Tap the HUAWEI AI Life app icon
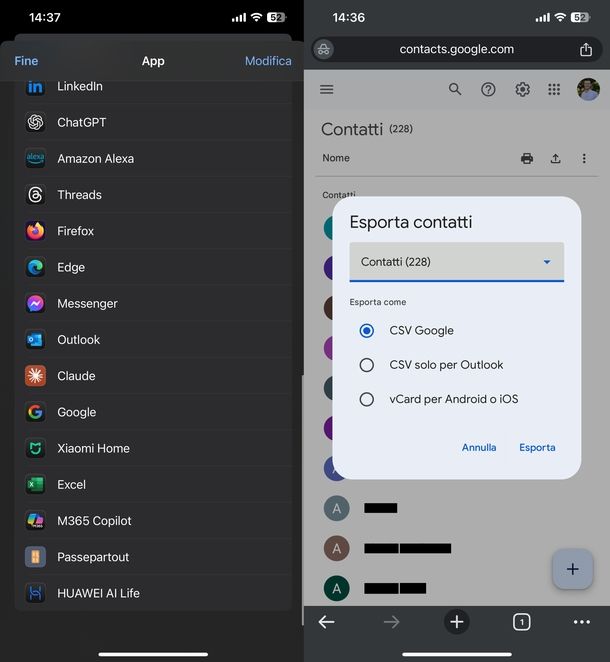The height and width of the screenshot is (662, 610). [x=35, y=594]
